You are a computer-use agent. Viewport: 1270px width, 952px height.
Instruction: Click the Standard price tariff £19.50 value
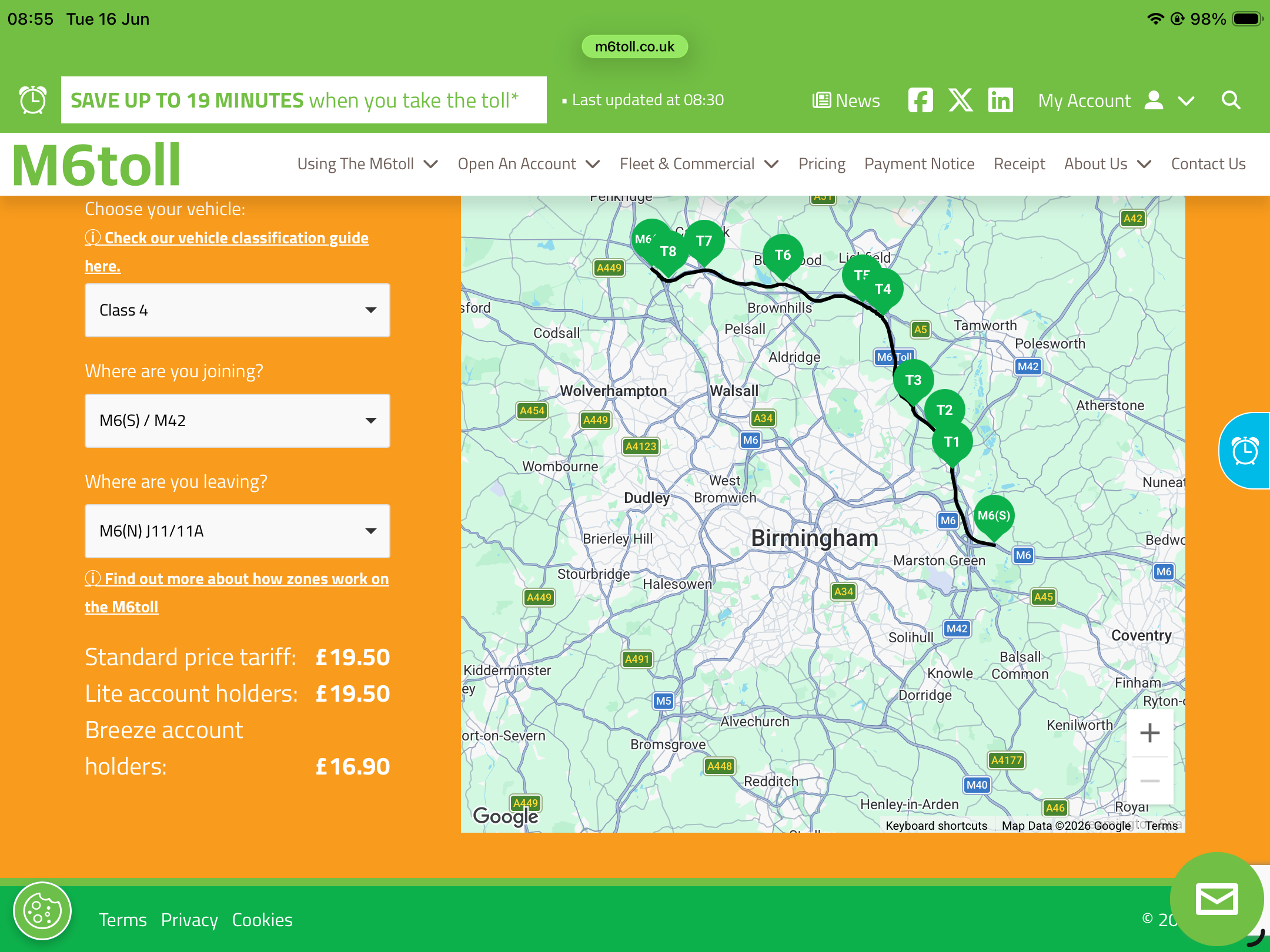point(353,657)
